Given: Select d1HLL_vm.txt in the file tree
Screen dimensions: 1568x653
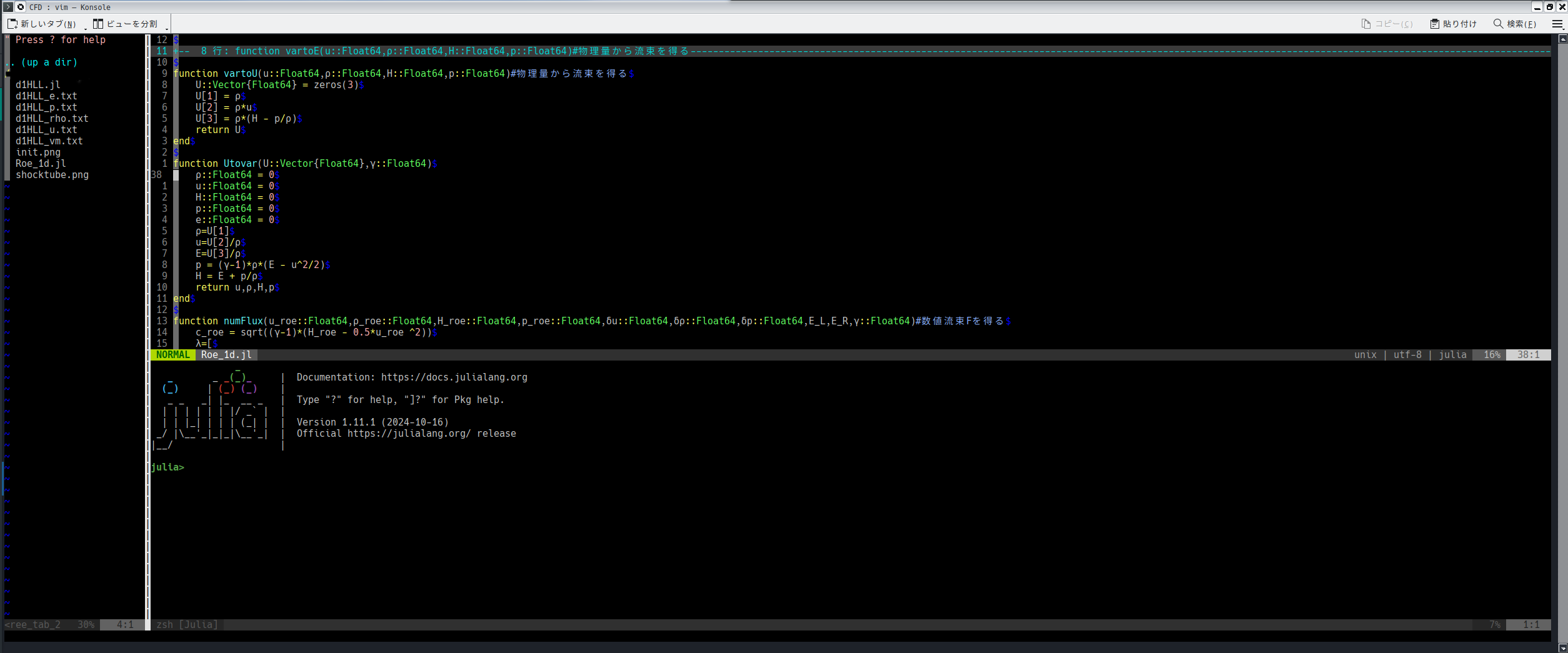Looking at the screenshot, I should [49, 141].
